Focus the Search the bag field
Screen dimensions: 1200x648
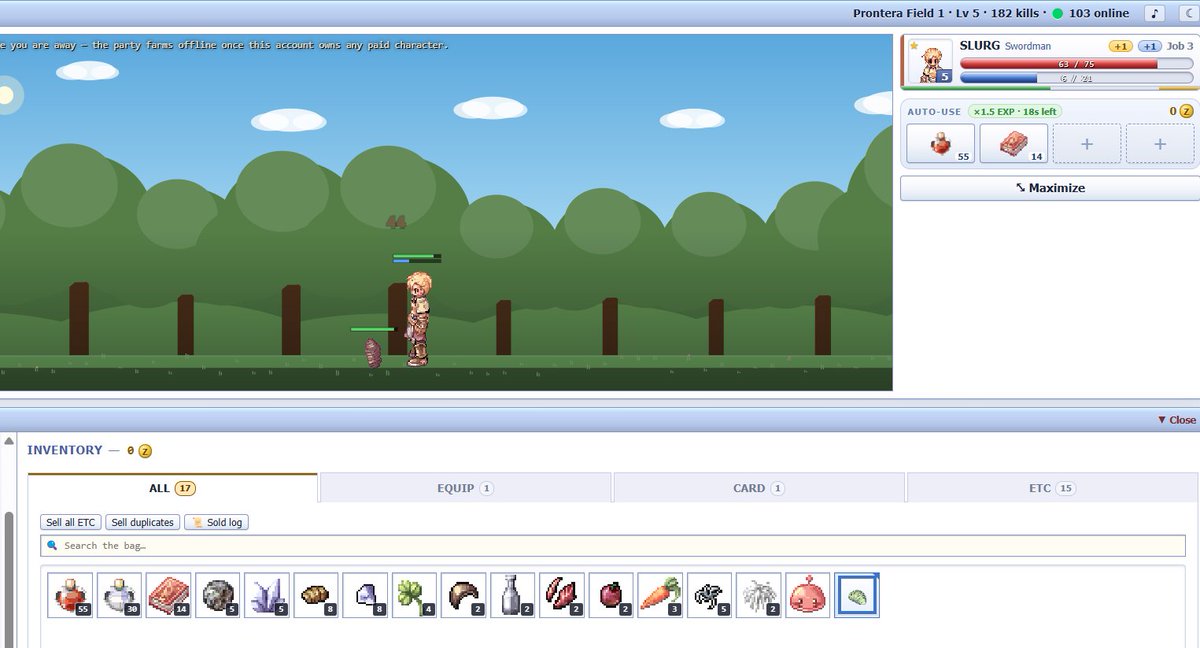pos(613,546)
